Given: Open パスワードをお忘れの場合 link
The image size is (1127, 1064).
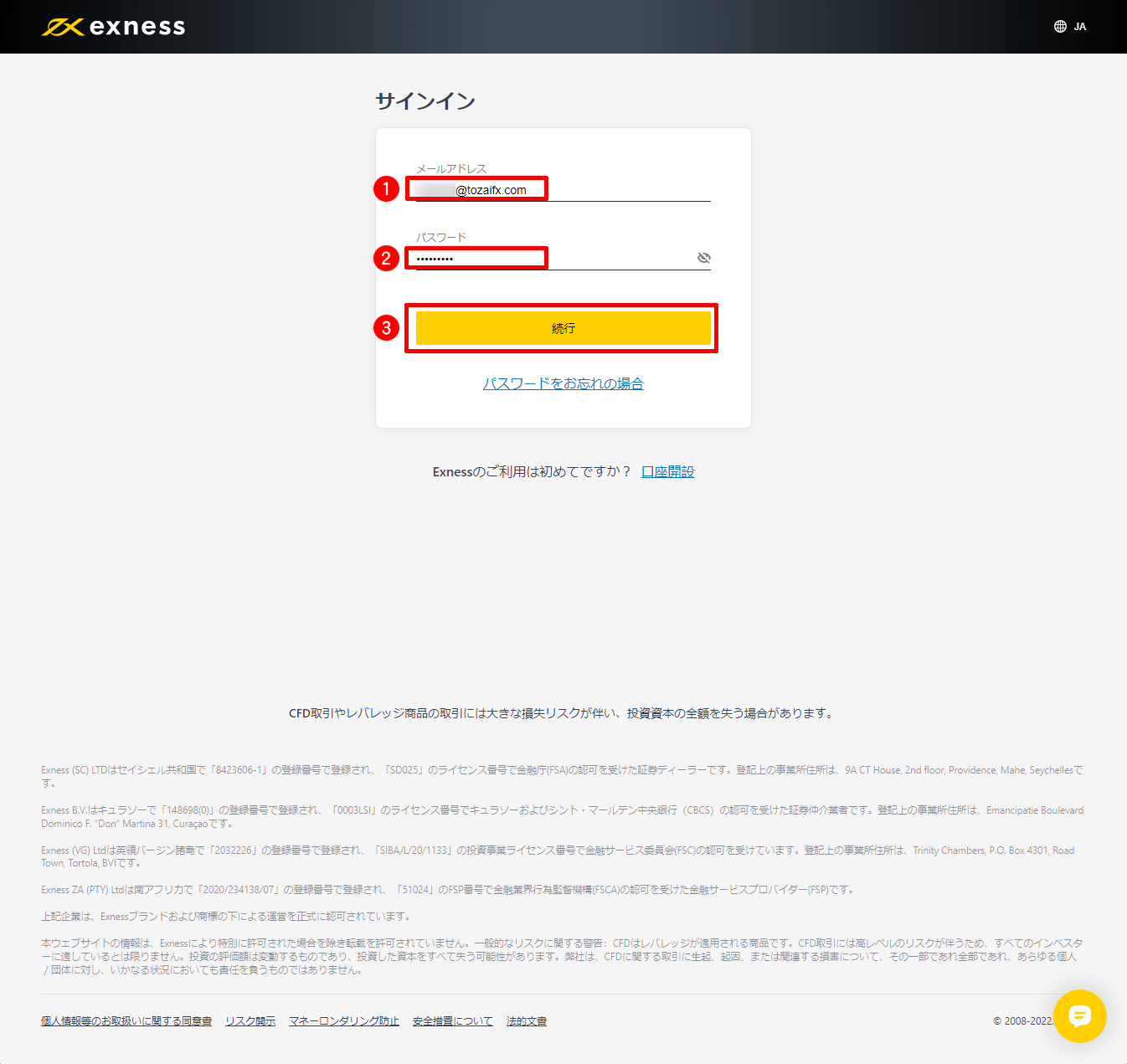Looking at the screenshot, I should tap(563, 383).
